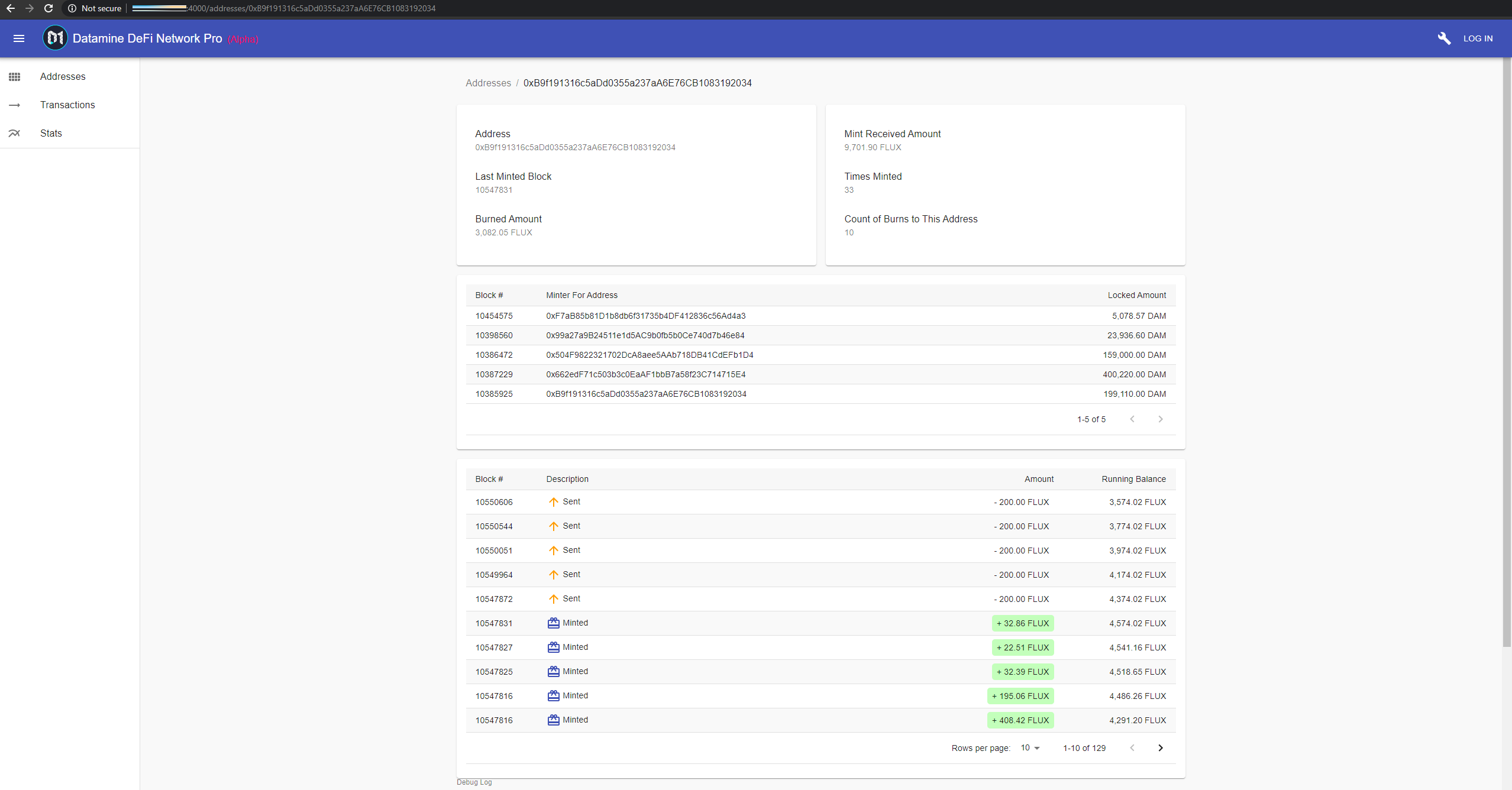
Task: Click minter address 0x662edF71c503b3c0EaAF1bbB7a58f23C714715E4
Action: pos(646,375)
